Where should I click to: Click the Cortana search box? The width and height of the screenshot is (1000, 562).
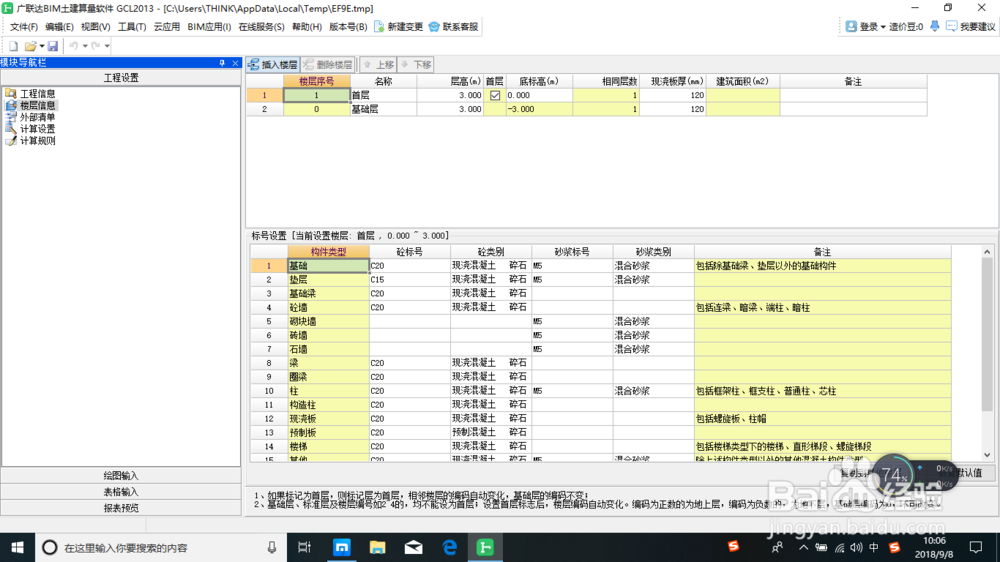[161, 547]
